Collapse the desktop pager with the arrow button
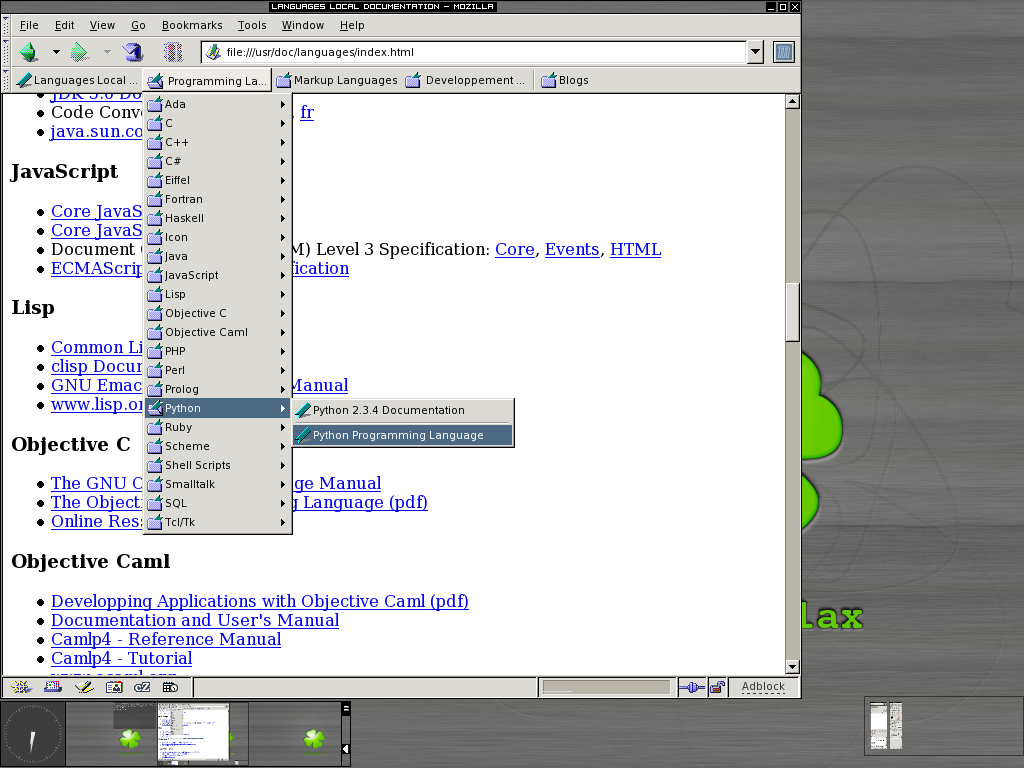 tap(346, 749)
